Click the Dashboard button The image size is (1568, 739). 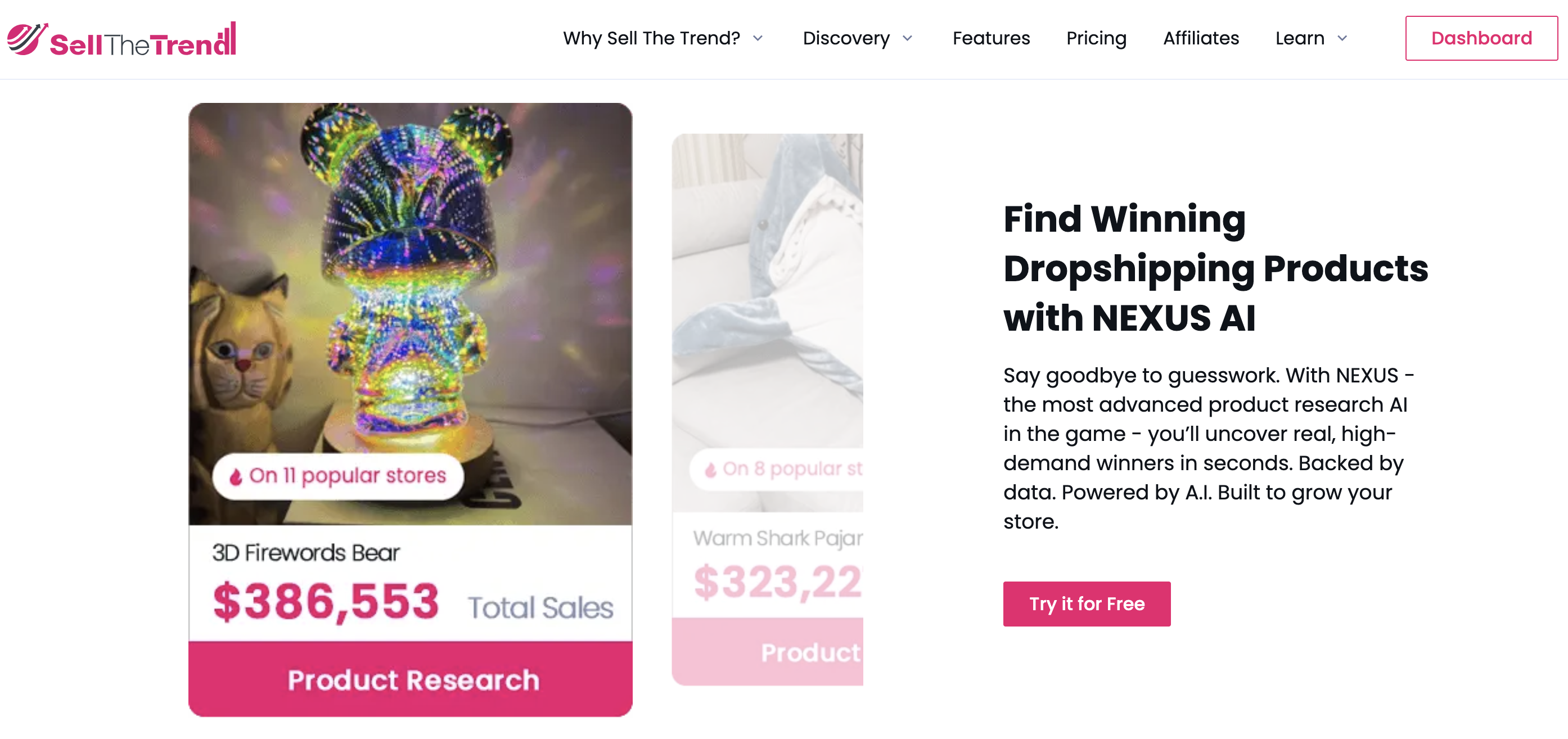(1481, 38)
